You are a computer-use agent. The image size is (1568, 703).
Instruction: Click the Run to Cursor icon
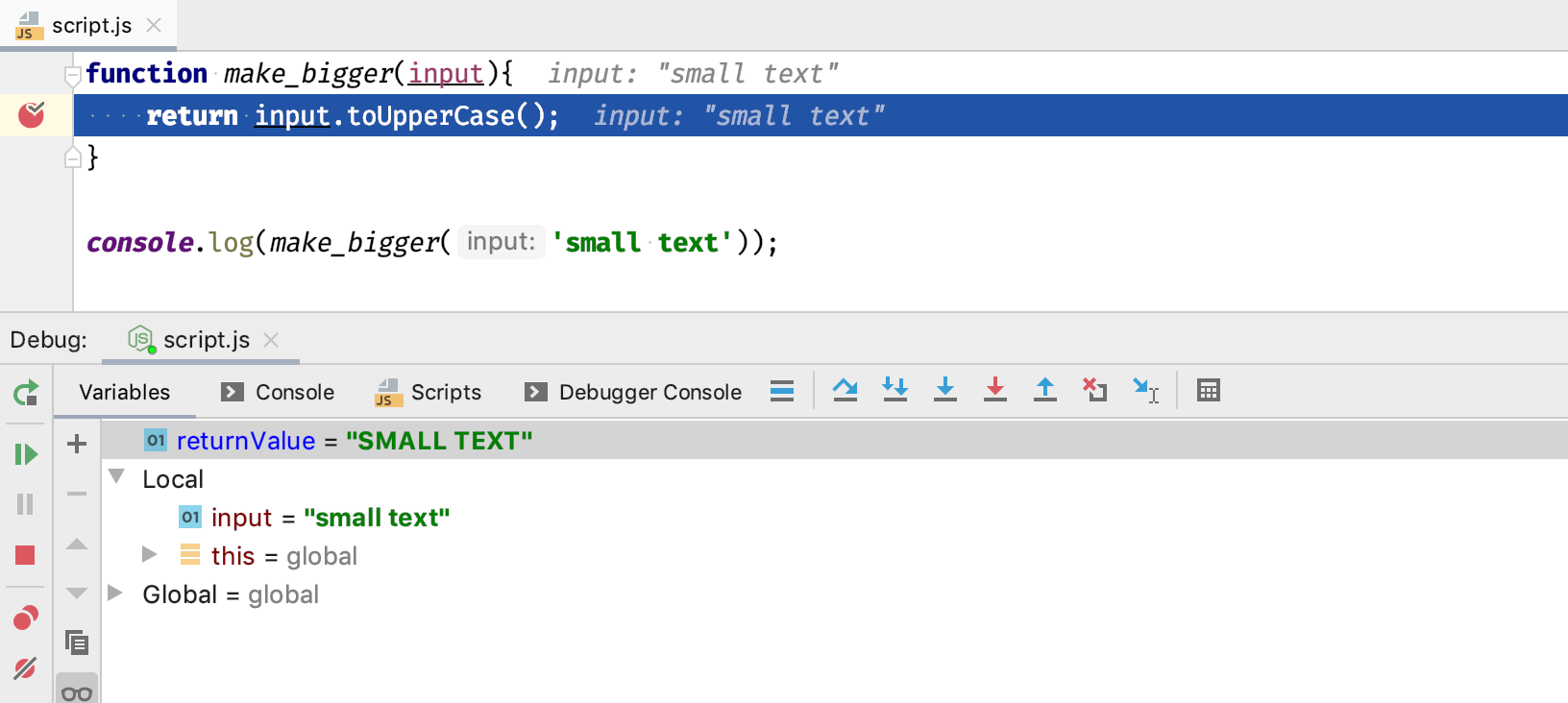1145,390
